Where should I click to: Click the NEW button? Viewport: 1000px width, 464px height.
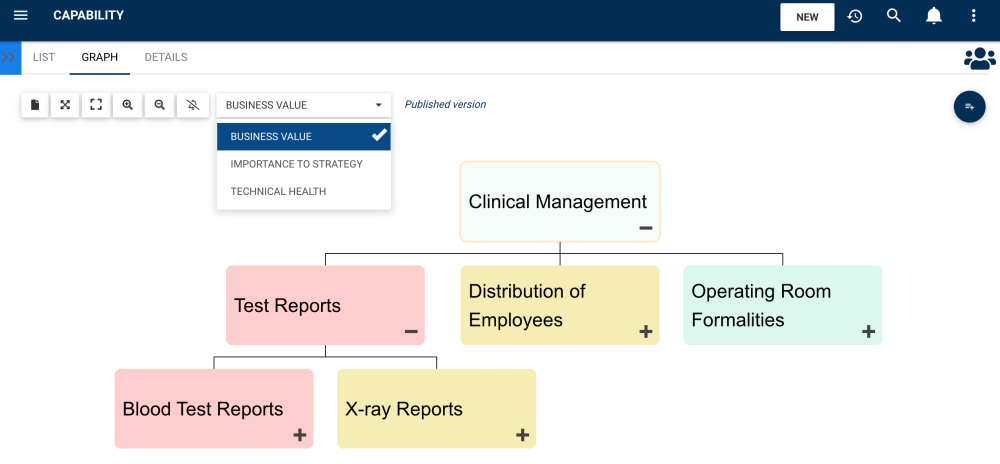pos(807,17)
